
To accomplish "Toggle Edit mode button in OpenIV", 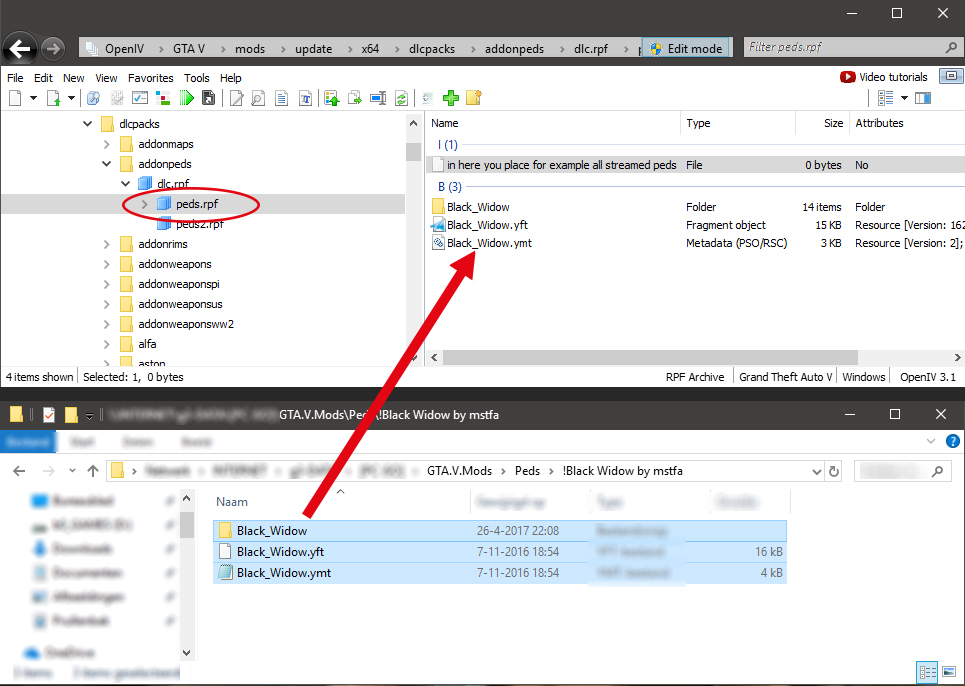I will coord(686,49).
